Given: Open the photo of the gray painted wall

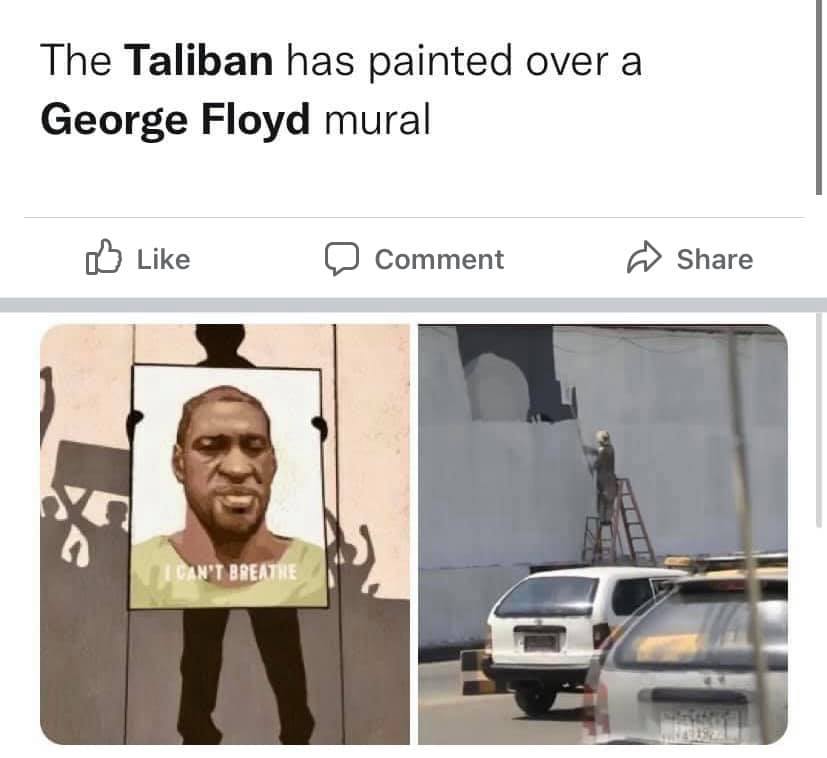Looking at the screenshot, I should coord(603,534).
